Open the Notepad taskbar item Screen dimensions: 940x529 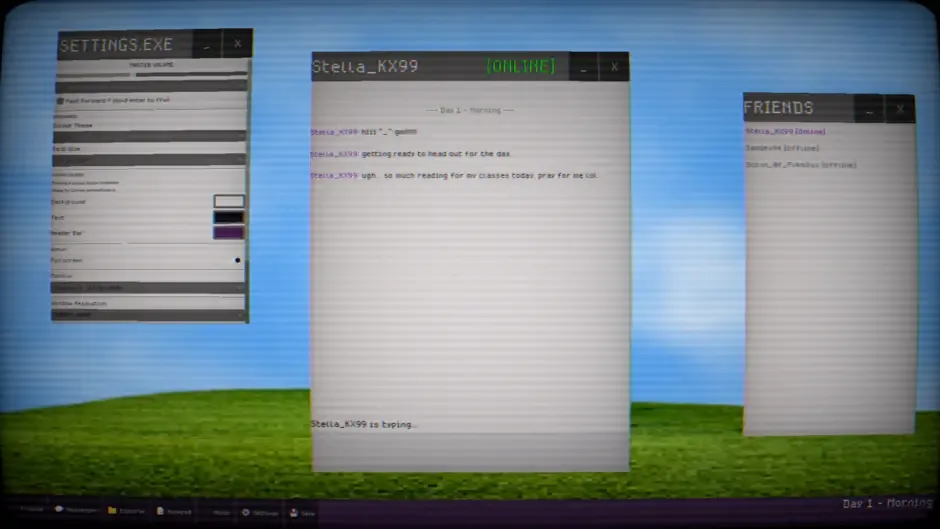click(174, 512)
